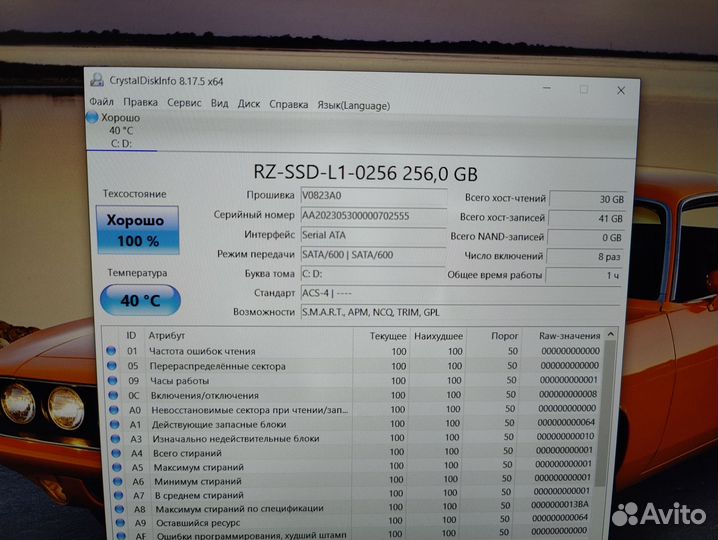Click status dot for Перераспределённые сектора
This screenshot has height=540, width=718.
(x=112, y=365)
